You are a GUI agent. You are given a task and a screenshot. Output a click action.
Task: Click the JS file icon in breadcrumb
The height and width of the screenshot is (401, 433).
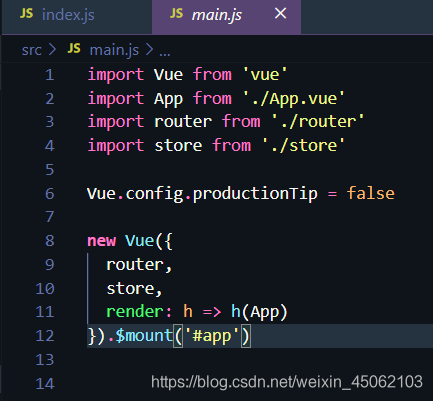tap(74, 49)
